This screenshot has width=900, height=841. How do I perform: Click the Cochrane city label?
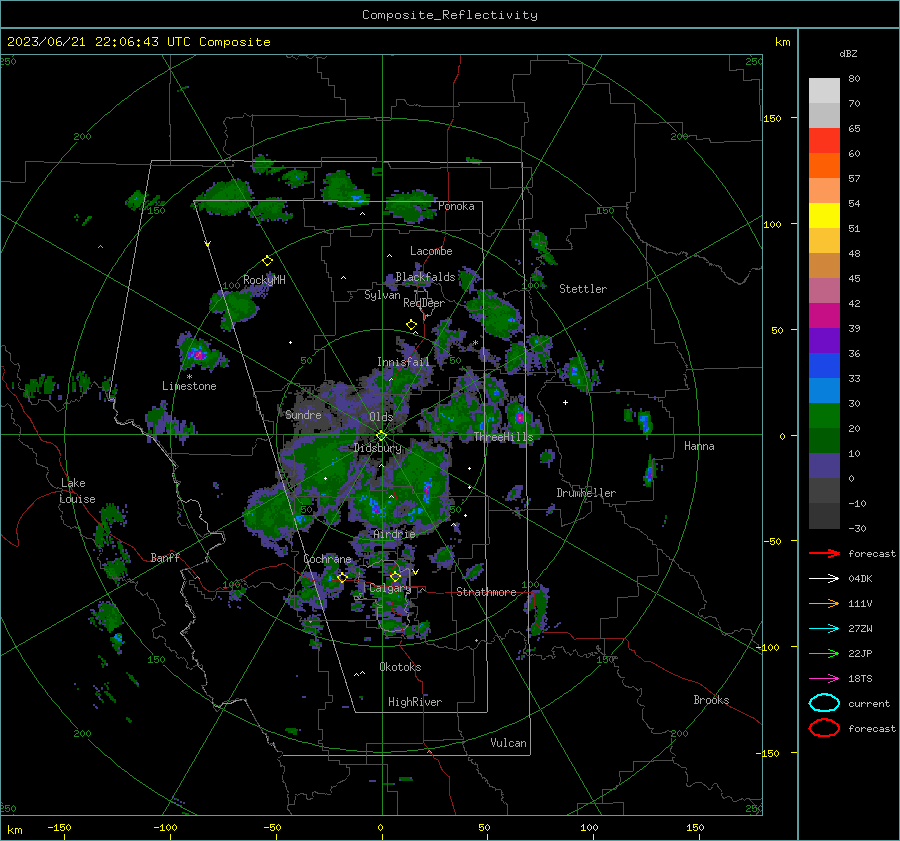(x=327, y=559)
